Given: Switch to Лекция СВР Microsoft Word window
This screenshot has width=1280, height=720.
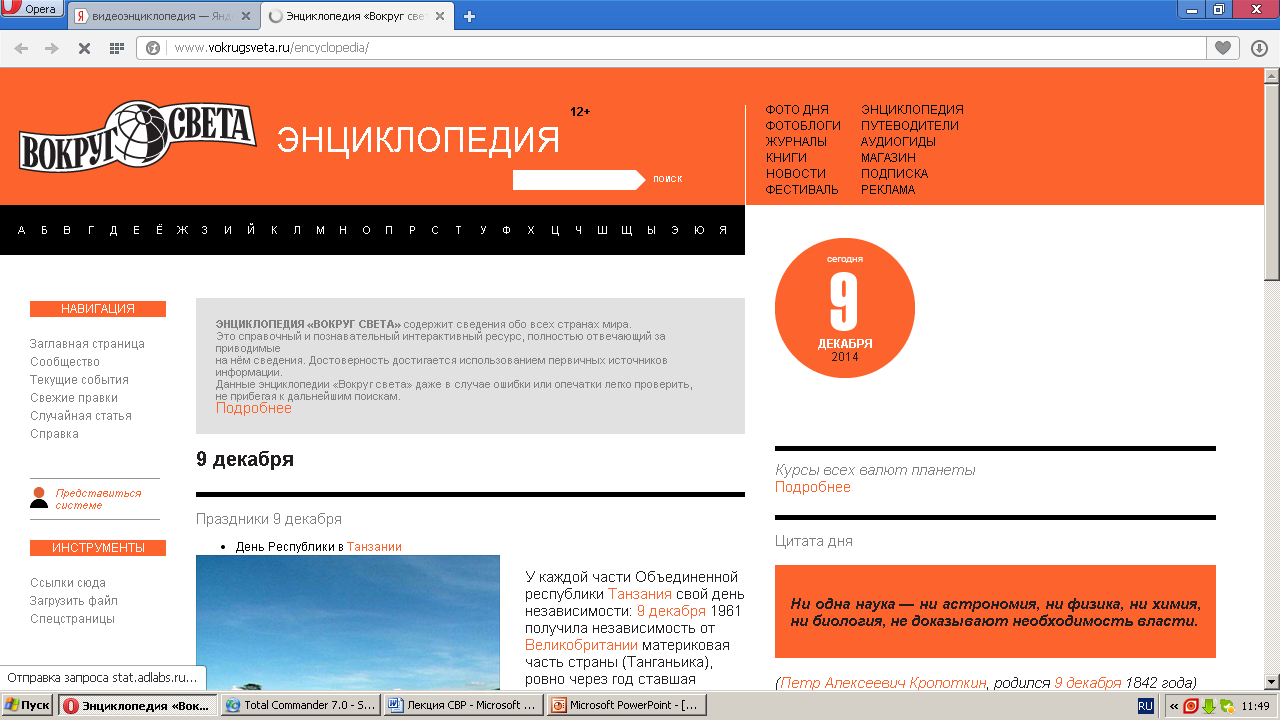Looking at the screenshot, I should 463,705.
